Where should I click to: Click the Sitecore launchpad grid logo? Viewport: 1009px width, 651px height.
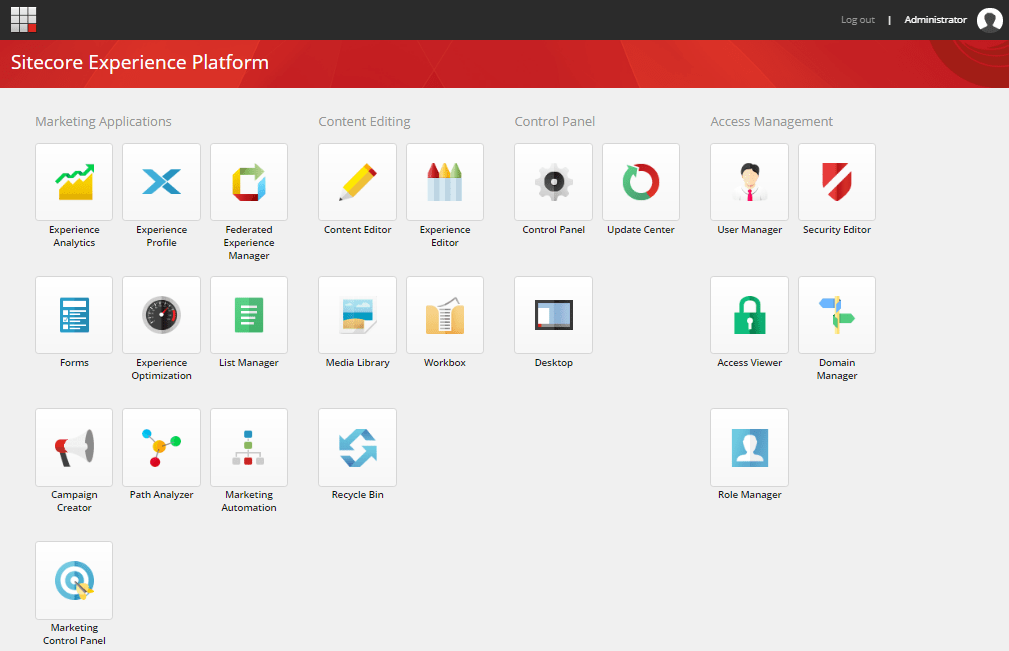pyautogui.click(x=24, y=19)
